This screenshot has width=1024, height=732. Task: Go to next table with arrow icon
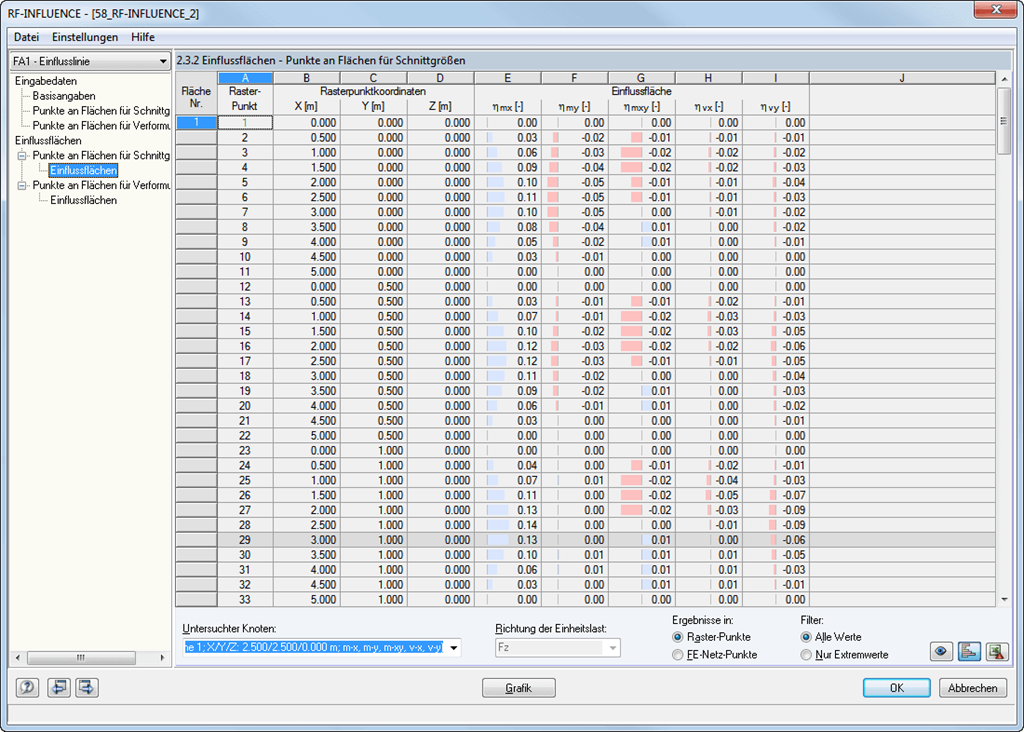pos(87,688)
